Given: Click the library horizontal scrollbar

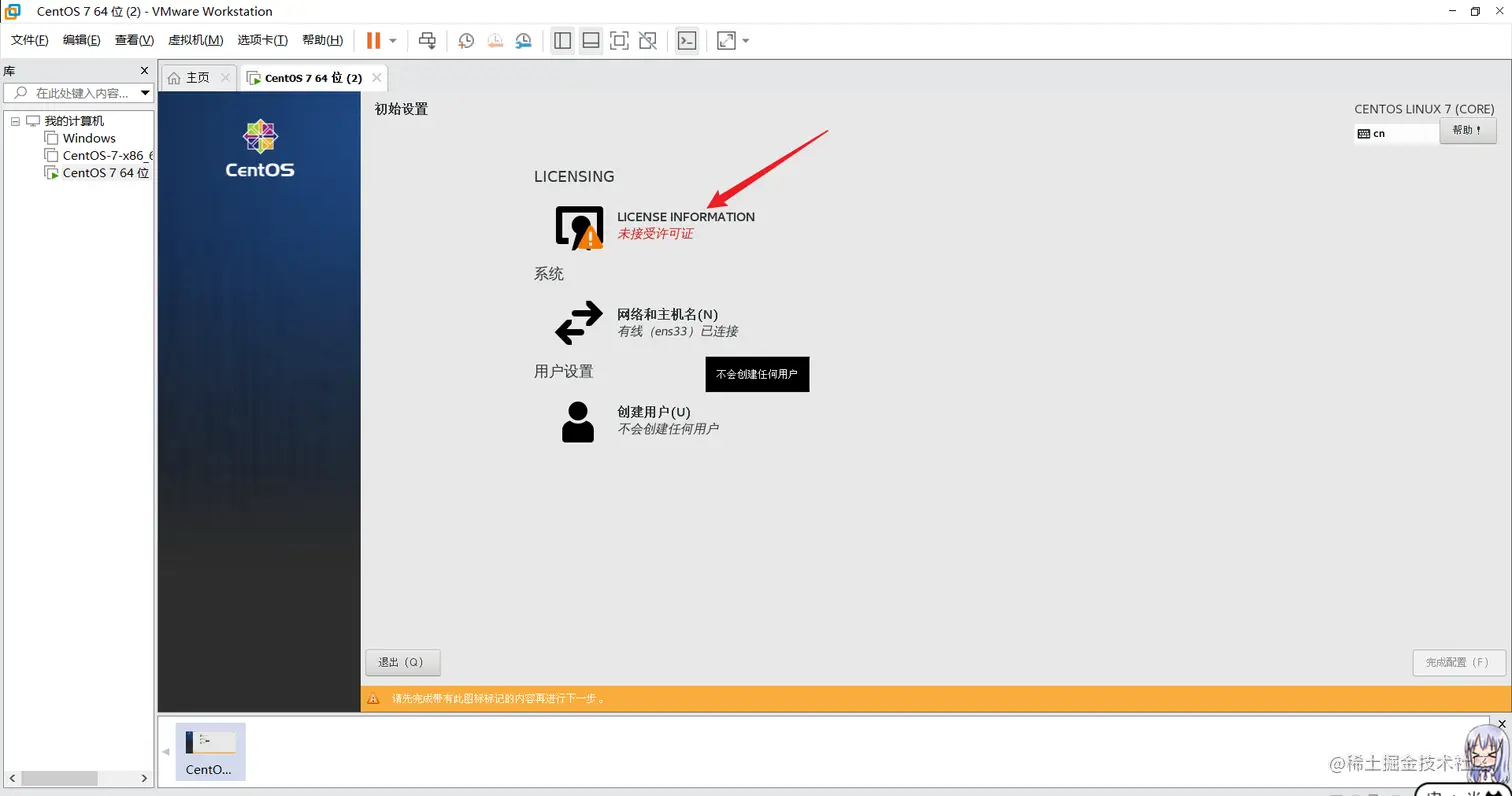Looking at the screenshot, I should click(60, 778).
